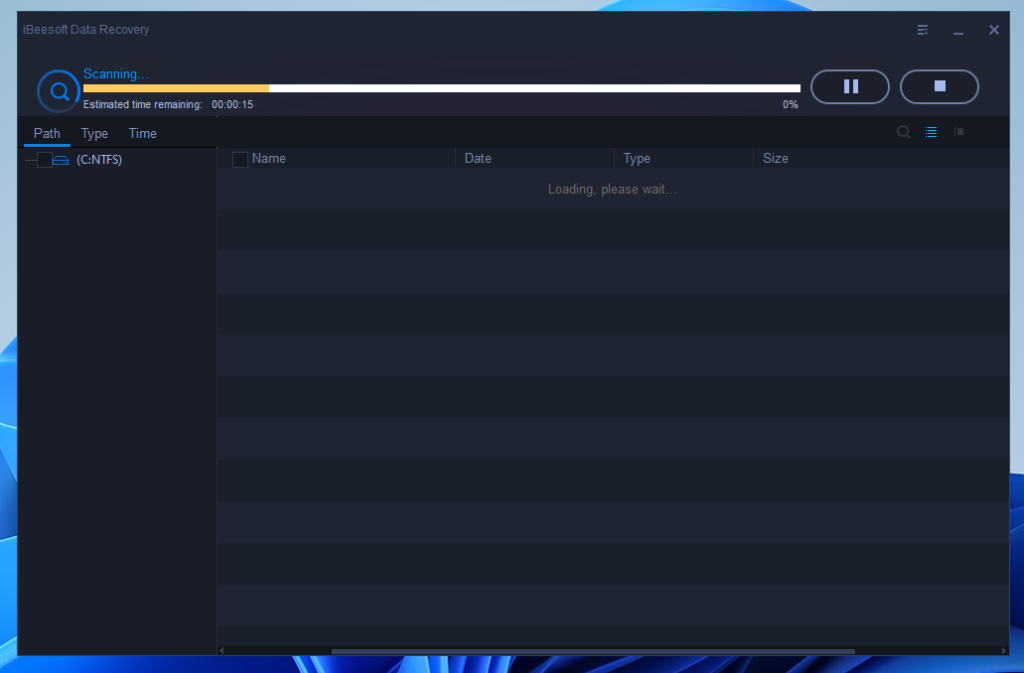Screen dimensions: 1024x673
Task: Click the circular scanning magnifier icon
Action: 58,92
